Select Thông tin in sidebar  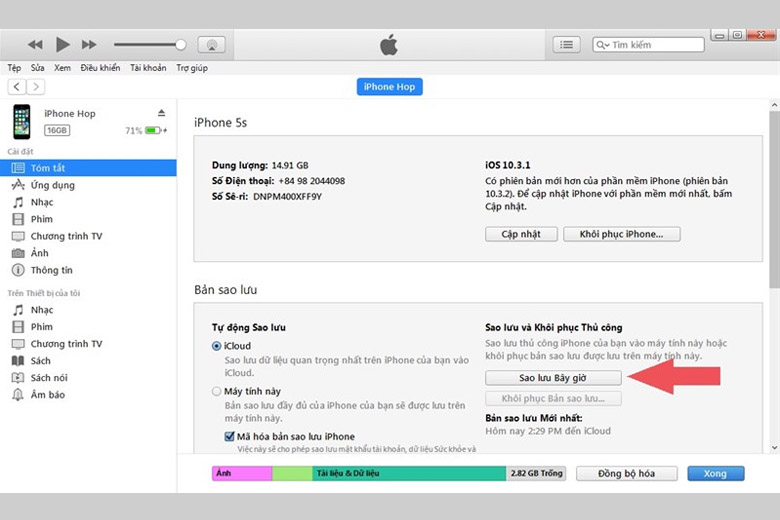click(x=88, y=270)
